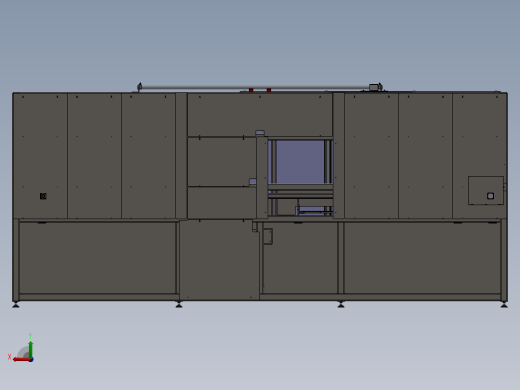Click the red X axis of the orientation triad
This screenshot has height=390, width=520.
[x=21, y=360]
